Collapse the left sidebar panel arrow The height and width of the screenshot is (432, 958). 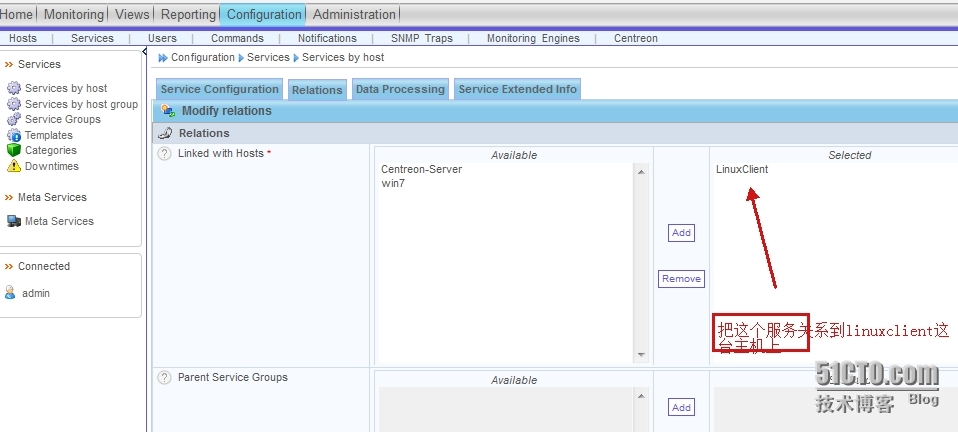pyautogui.click(x=145, y=52)
